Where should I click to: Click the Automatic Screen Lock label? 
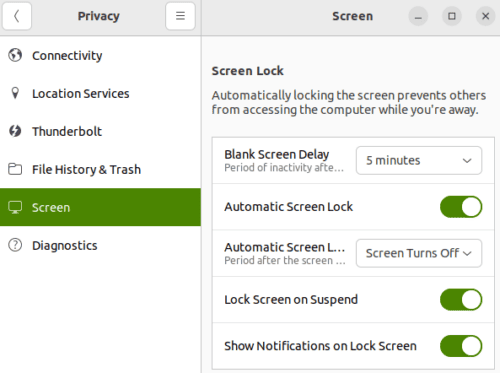[289, 207]
